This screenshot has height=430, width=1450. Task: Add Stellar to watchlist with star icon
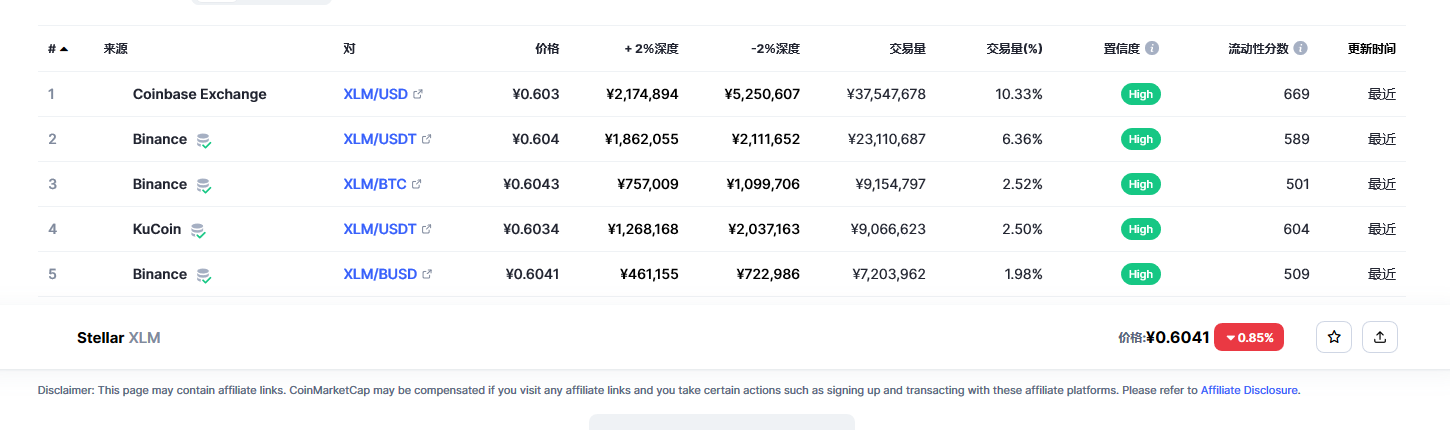pyautogui.click(x=1334, y=337)
